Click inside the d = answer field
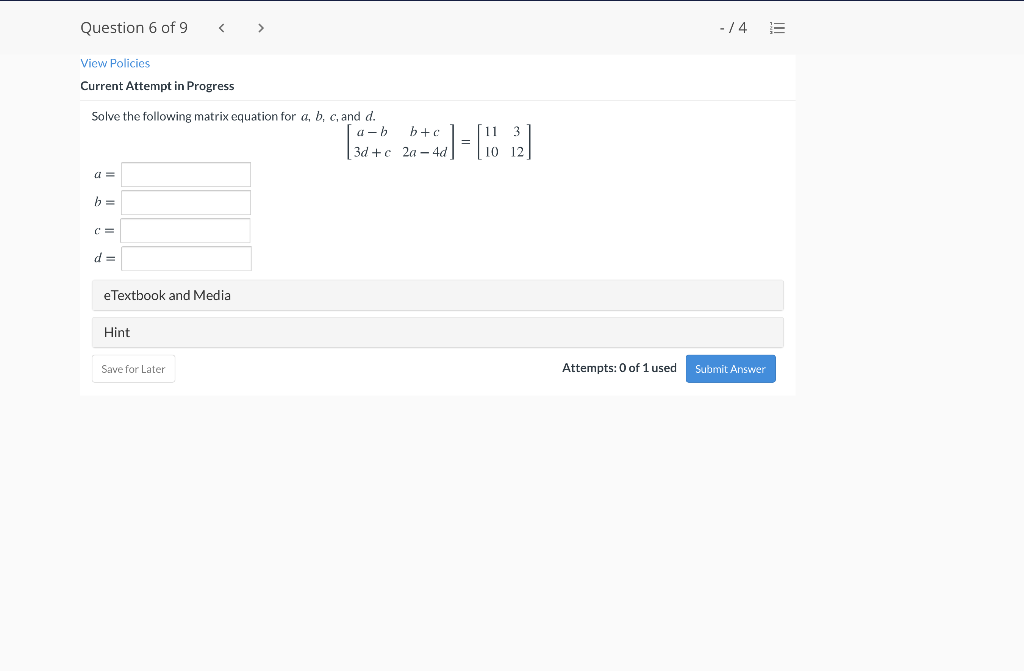The height and width of the screenshot is (671, 1024). tap(185, 258)
